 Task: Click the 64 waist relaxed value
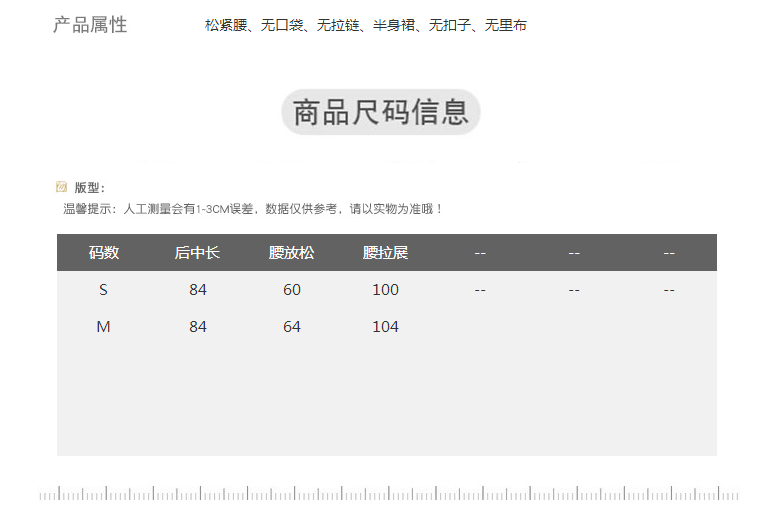coord(292,327)
